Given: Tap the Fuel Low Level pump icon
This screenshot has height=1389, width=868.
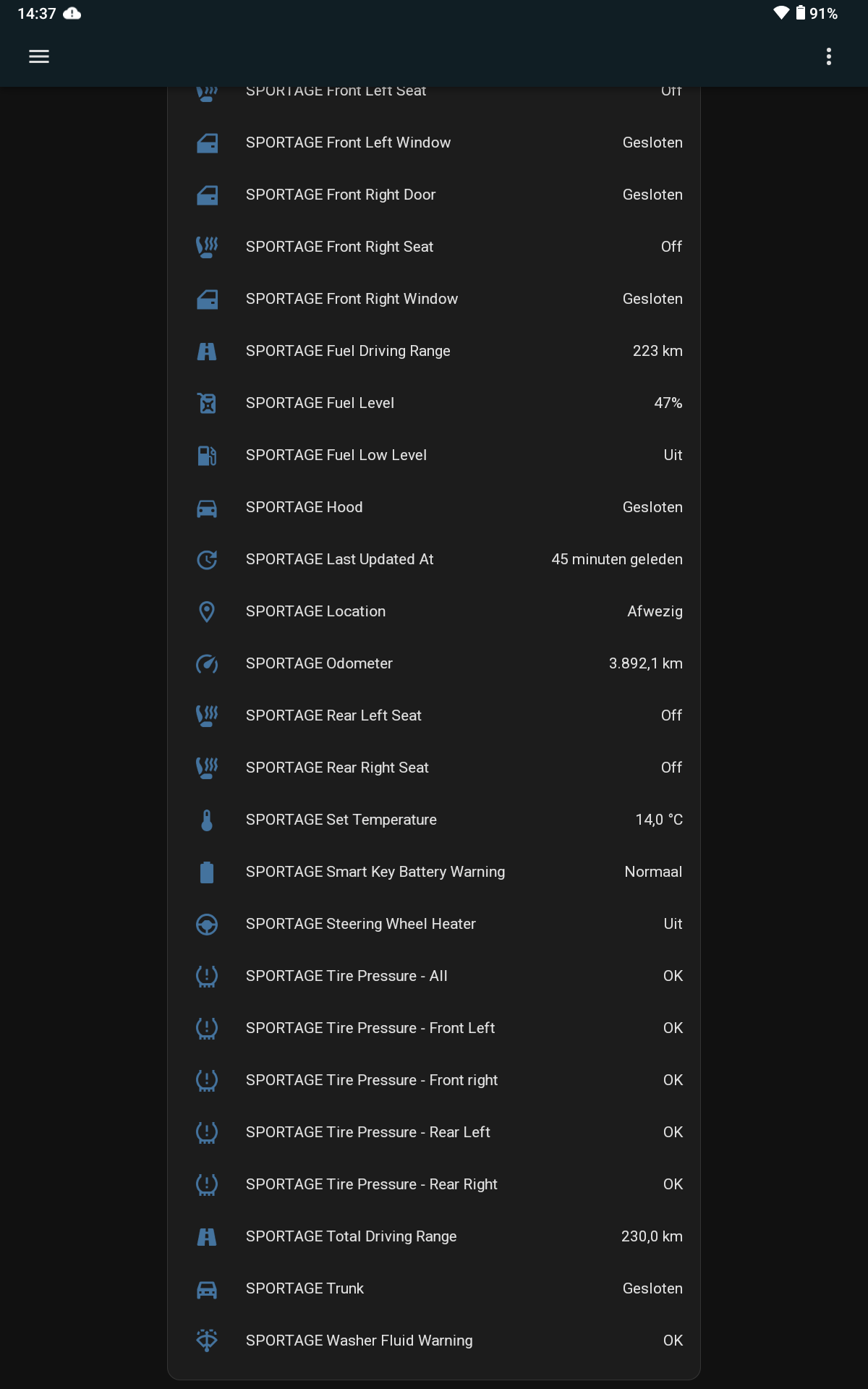Looking at the screenshot, I should click(207, 455).
